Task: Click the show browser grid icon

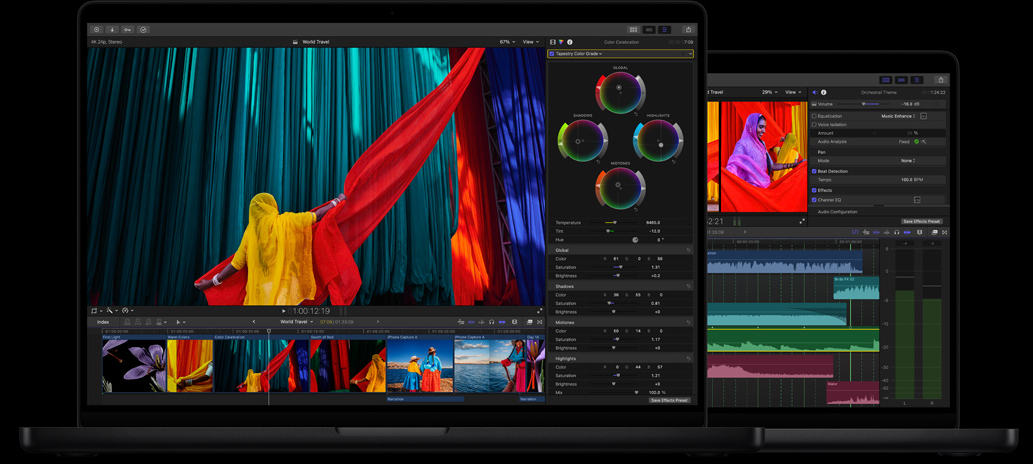Action: click(x=633, y=30)
